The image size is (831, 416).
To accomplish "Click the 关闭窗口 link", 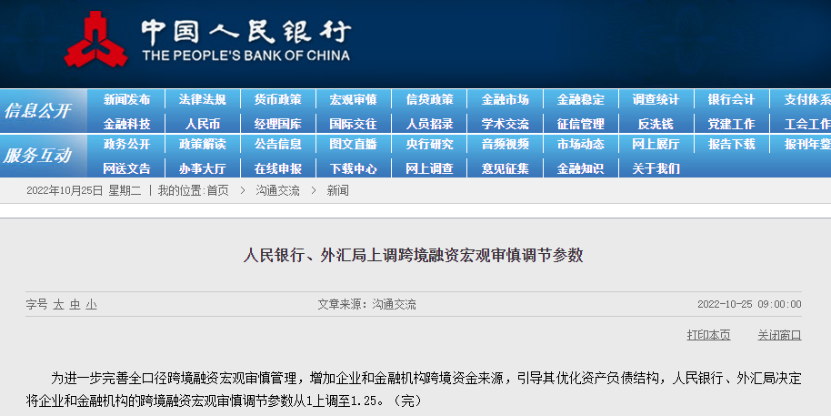I will tap(779, 334).
